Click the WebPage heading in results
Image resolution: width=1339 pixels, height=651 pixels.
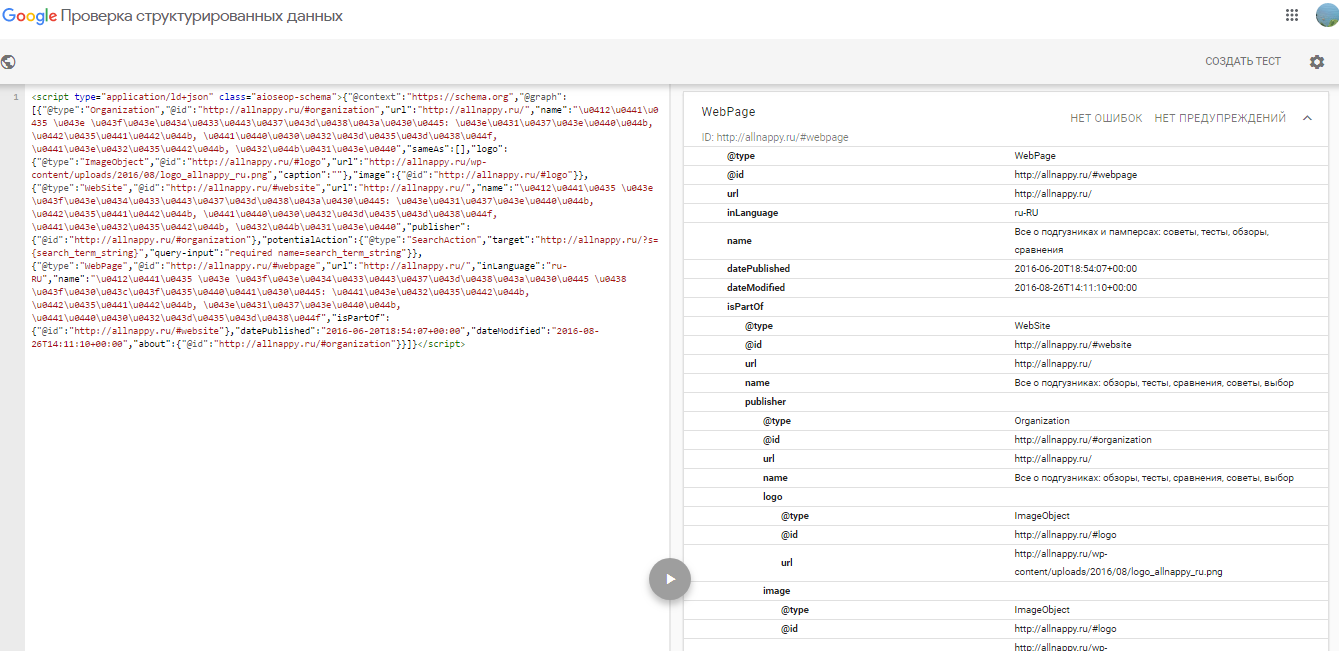click(x=728, y=112)
